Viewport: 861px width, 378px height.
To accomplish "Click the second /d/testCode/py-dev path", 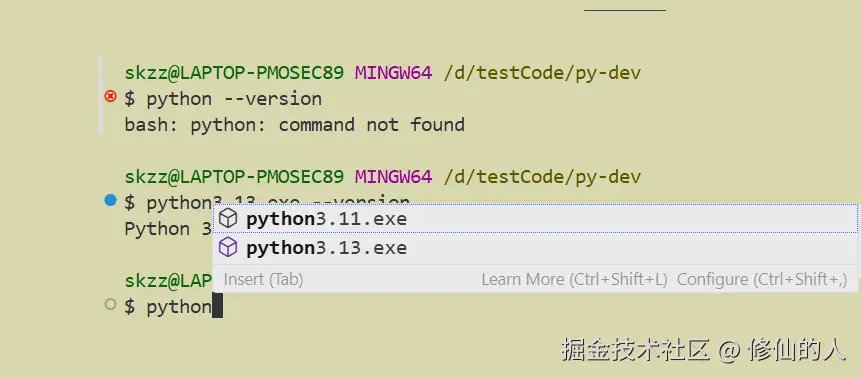I will (x=542, y=176).
